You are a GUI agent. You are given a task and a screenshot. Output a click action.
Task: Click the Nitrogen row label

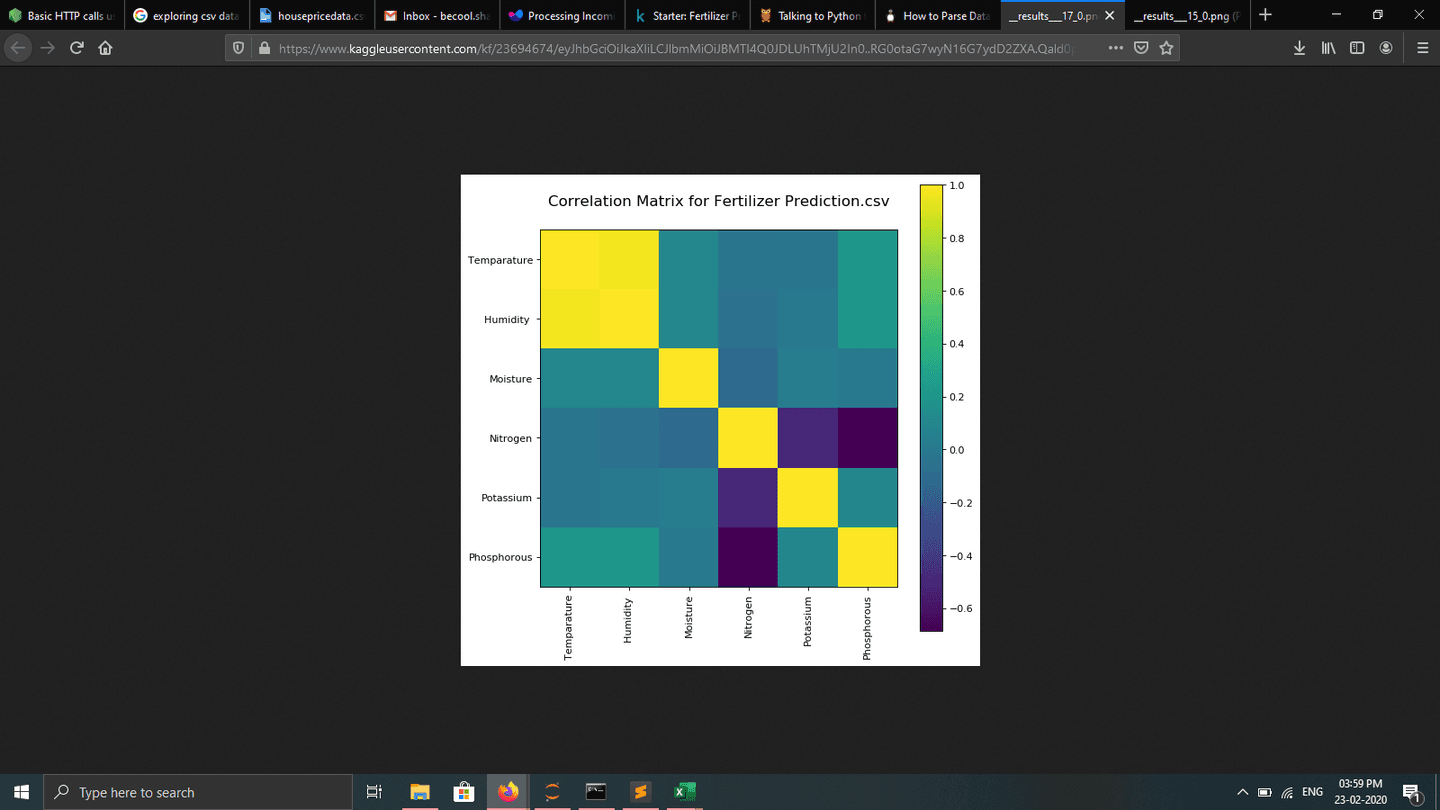pyautogui.click(x=510, y=438)
